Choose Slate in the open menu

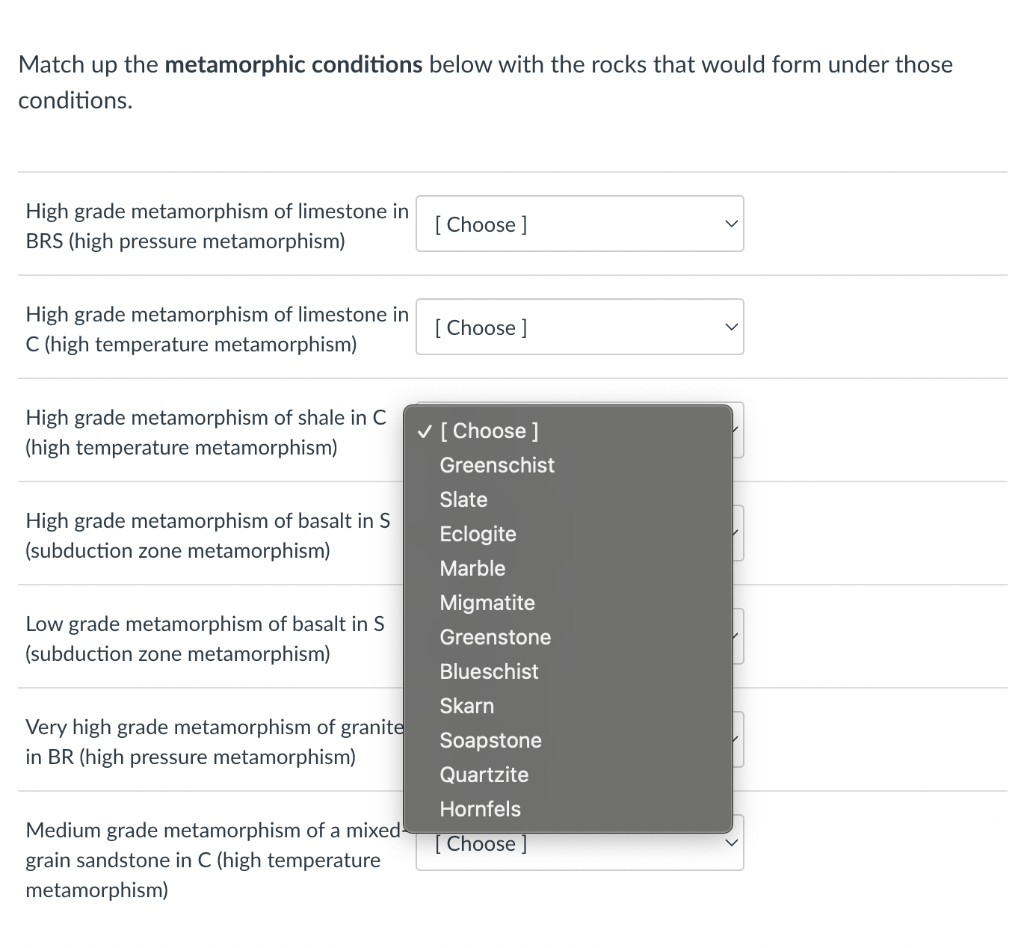coord(464,499)
